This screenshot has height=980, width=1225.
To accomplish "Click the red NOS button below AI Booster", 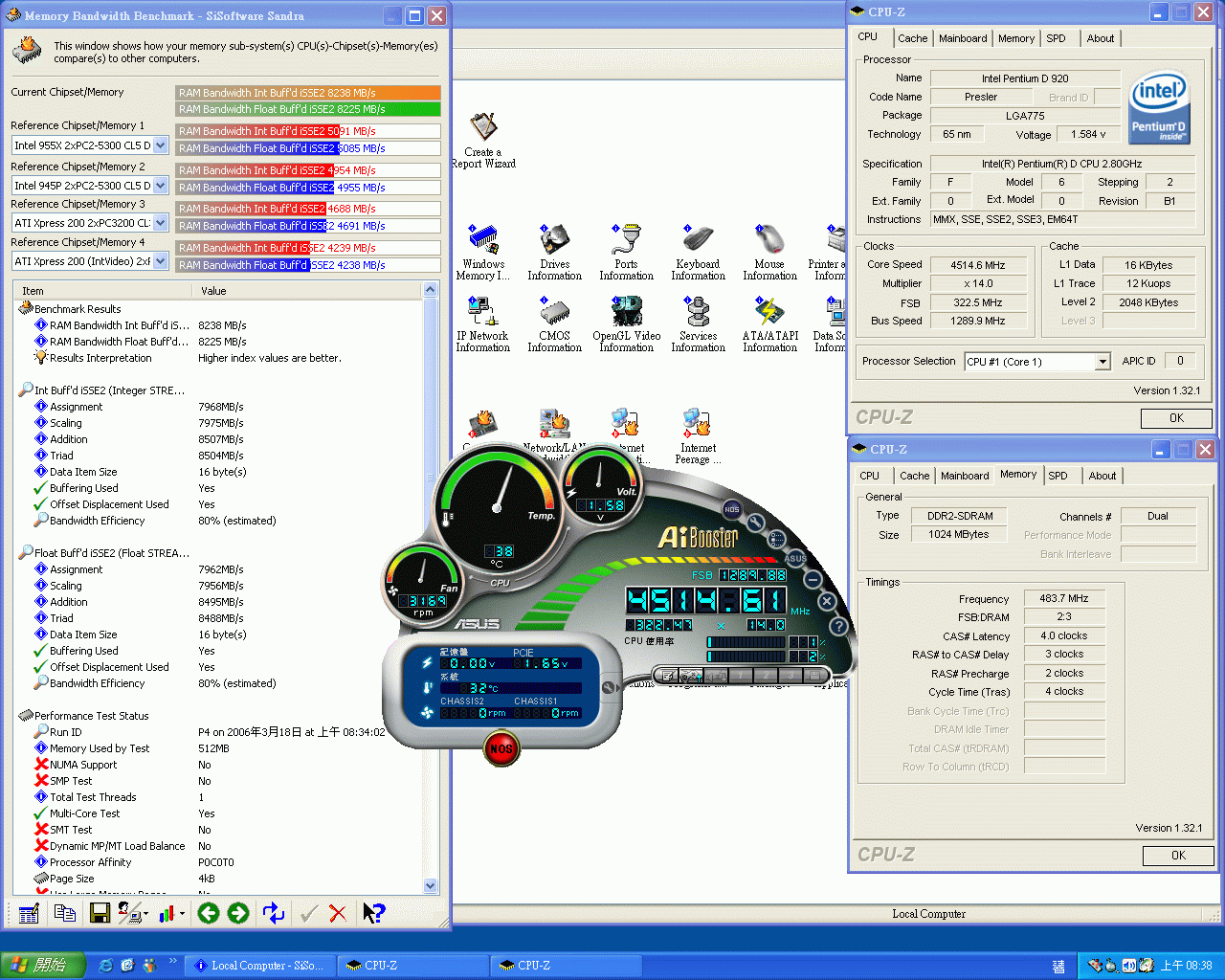I will 501,748.
